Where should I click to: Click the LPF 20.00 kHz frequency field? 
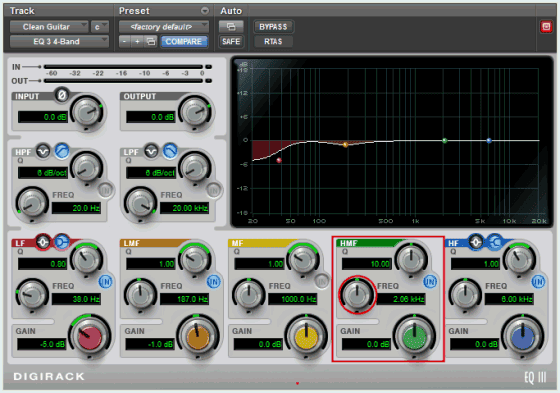pos(185,208)
